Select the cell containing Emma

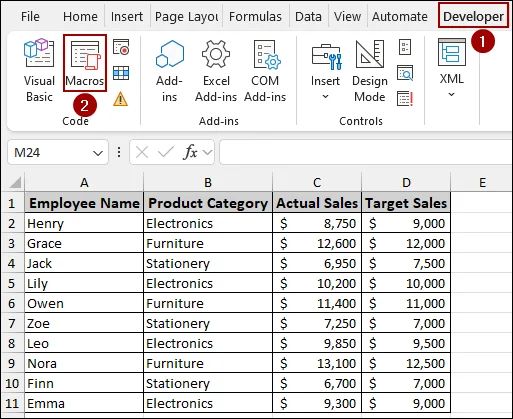pyautogui.click(x=84, y=403)
